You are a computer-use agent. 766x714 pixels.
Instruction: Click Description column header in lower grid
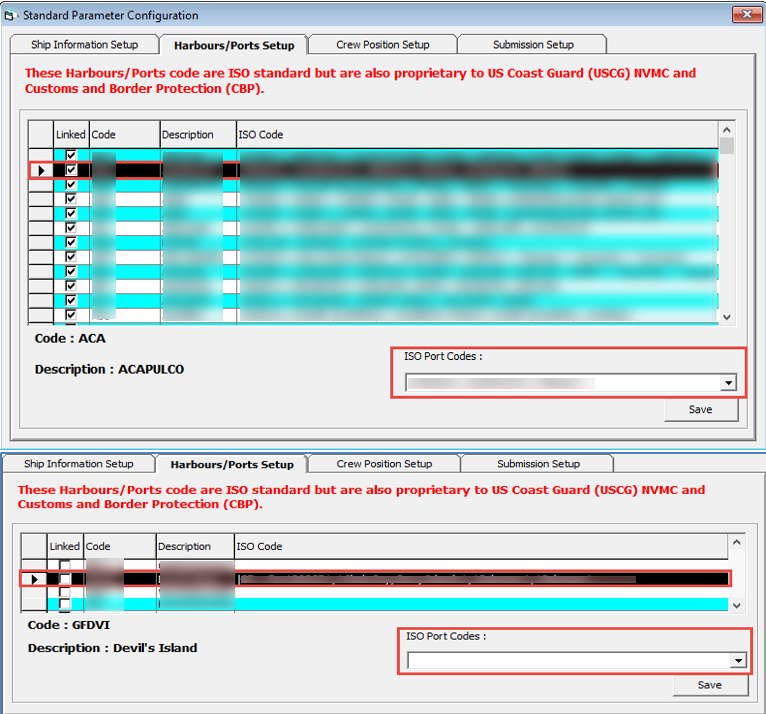[x=195, y=546]
